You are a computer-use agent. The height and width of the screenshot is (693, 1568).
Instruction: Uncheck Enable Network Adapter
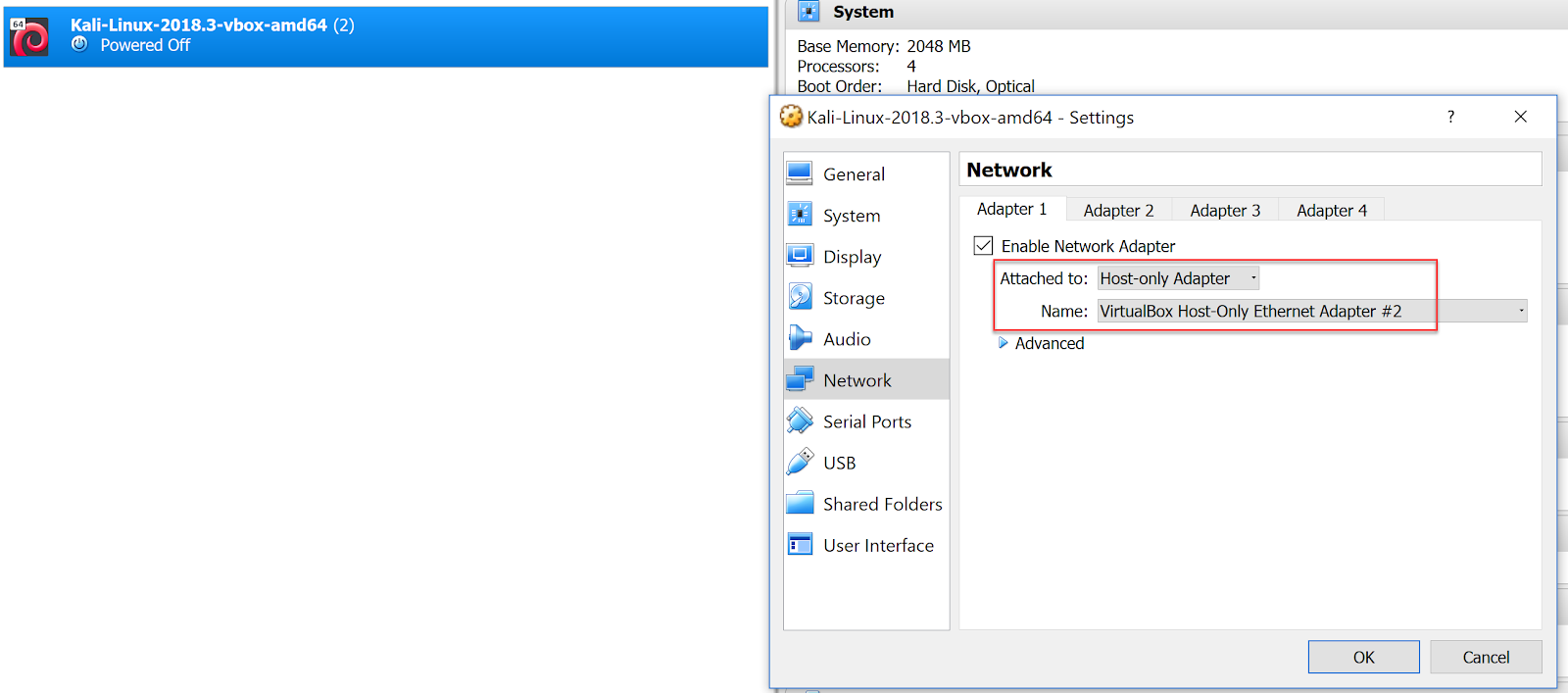tap(983, 245)
